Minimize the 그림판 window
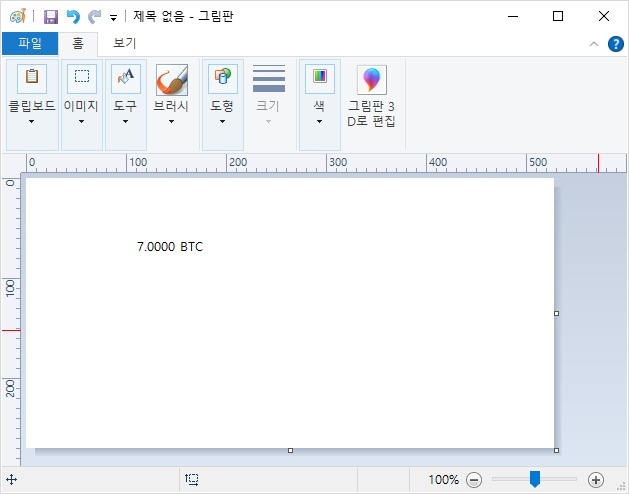This screenshot has width=629, height=494. [513, 16]
